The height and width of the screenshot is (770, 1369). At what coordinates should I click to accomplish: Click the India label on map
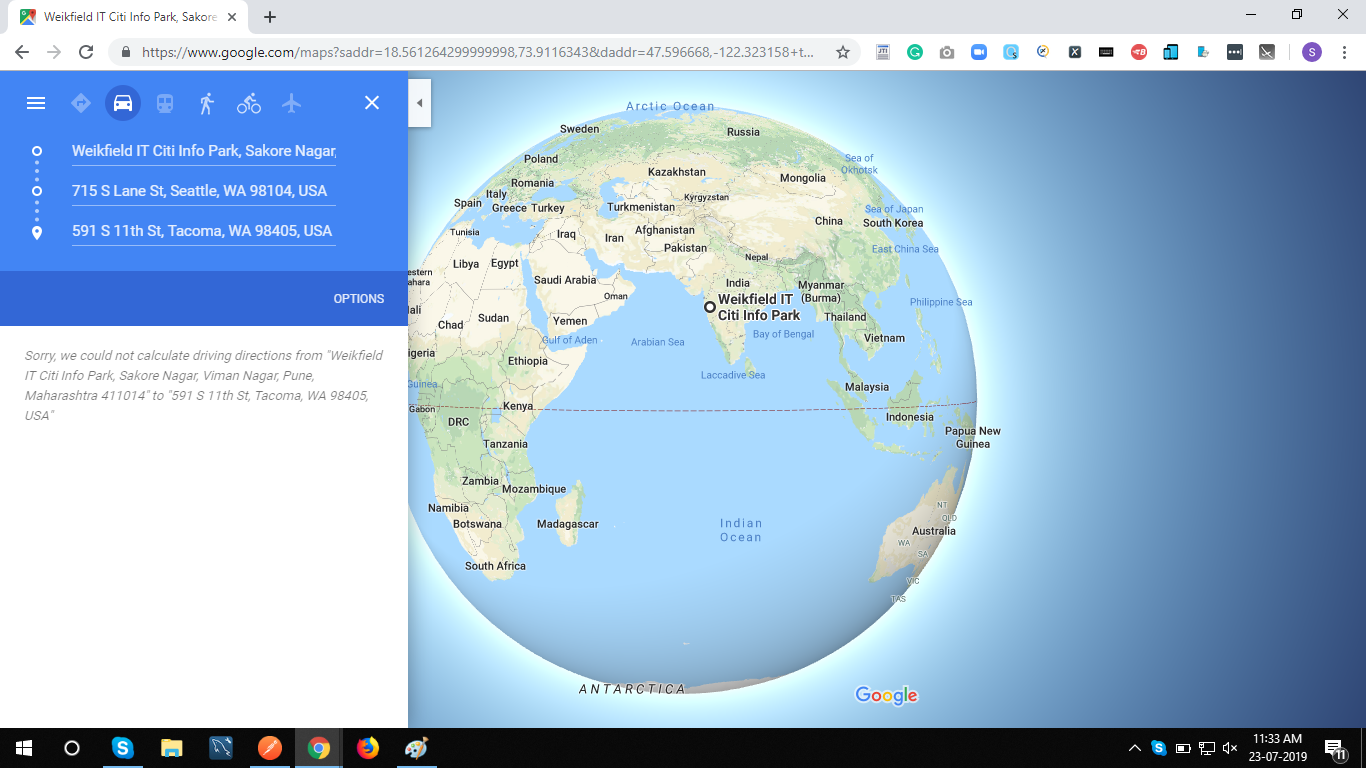(x=738, y=283)
